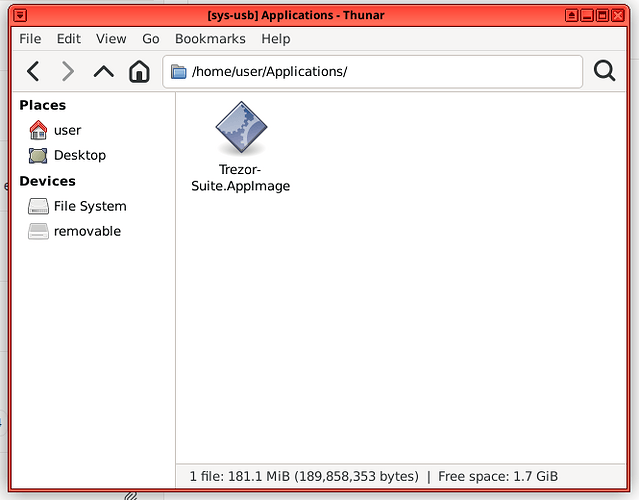
Task: Select the 'user' entry in Places
Action: coord(67,130)
